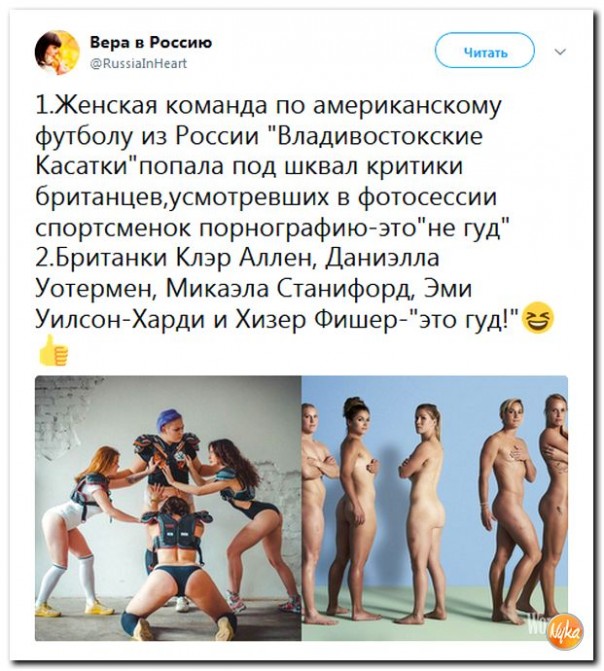Open the @RussiaInHeart handle link

pos(139,63)
